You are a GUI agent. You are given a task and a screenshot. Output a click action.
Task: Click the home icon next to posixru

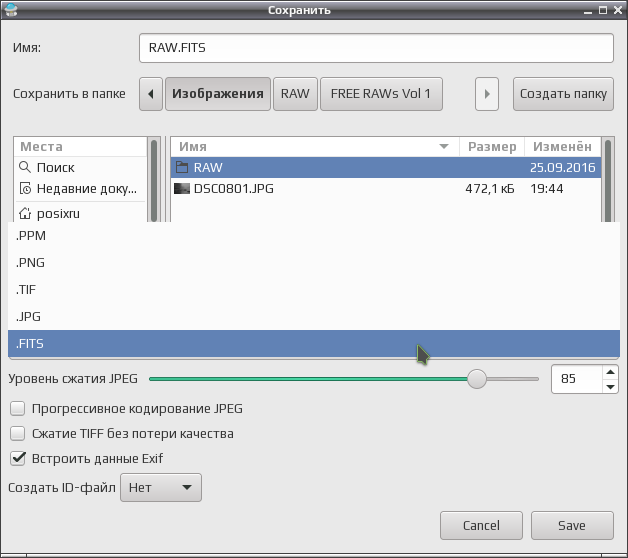(x=25, y=213)
